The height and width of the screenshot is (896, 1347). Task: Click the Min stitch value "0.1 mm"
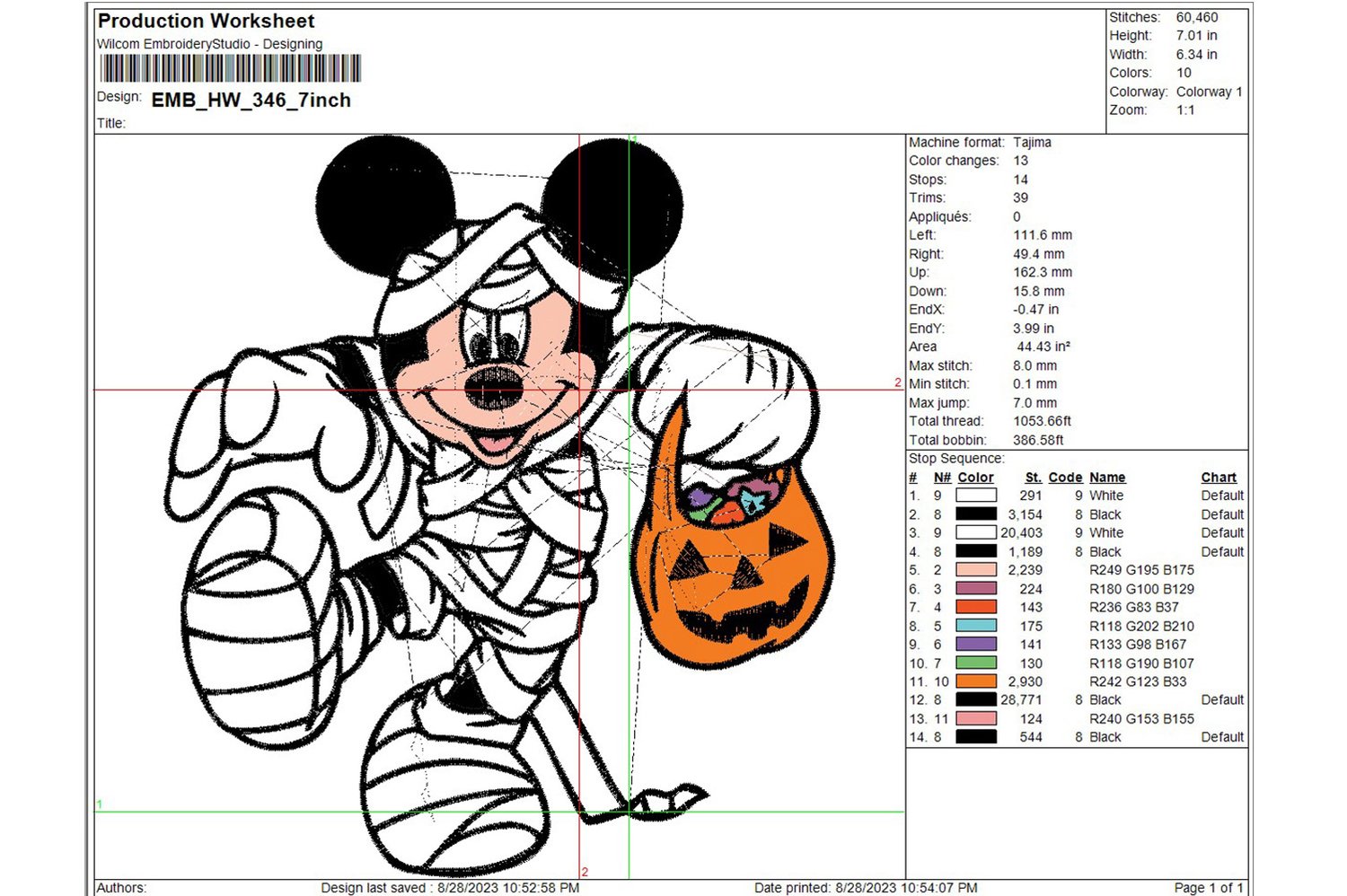pyautogui.click(x=1035, y=383)
